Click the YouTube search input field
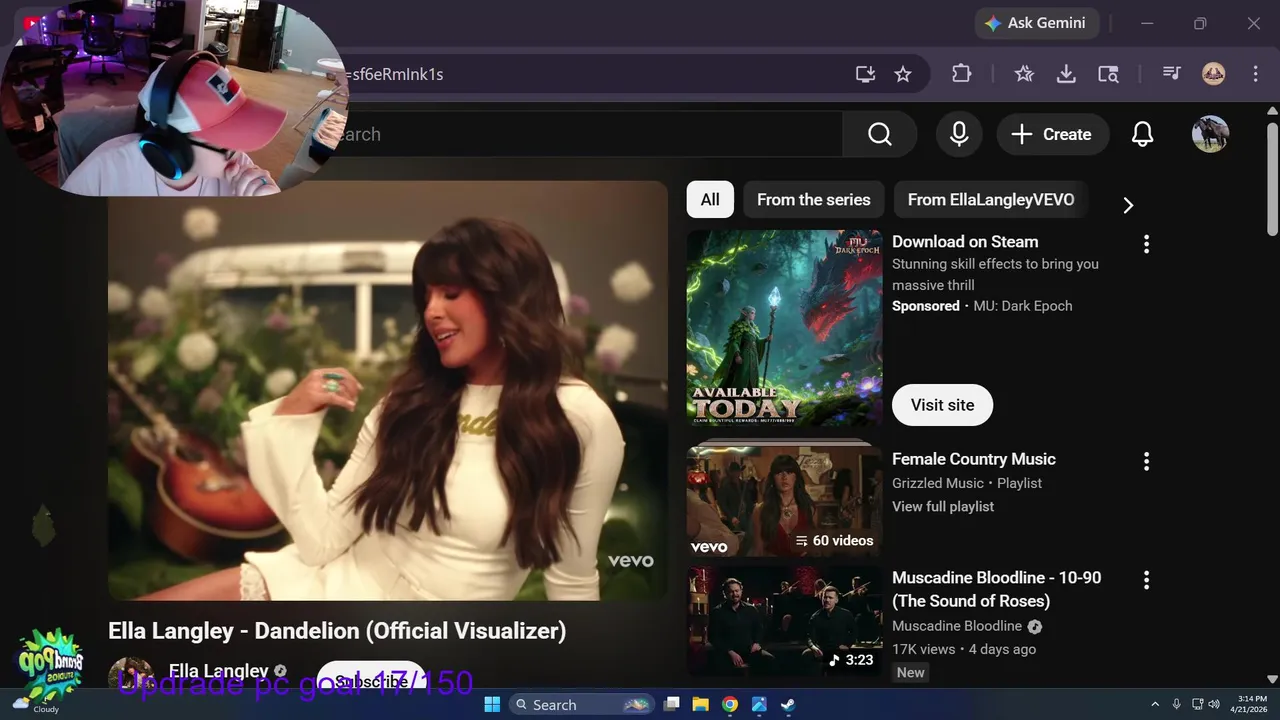This screenshot has height=720, width=1280. click(590, 134)
